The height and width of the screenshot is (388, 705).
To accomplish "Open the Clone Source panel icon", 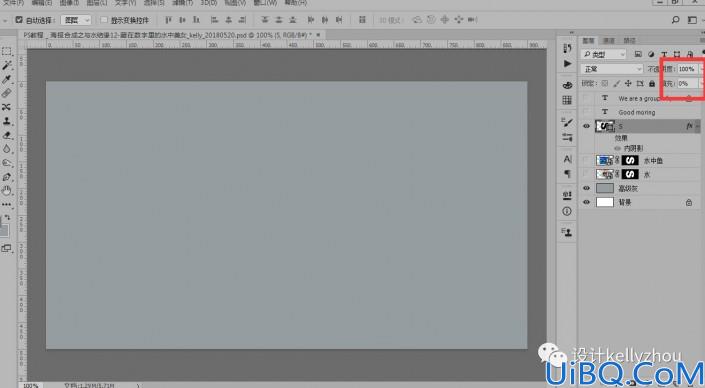I will 567,232.
